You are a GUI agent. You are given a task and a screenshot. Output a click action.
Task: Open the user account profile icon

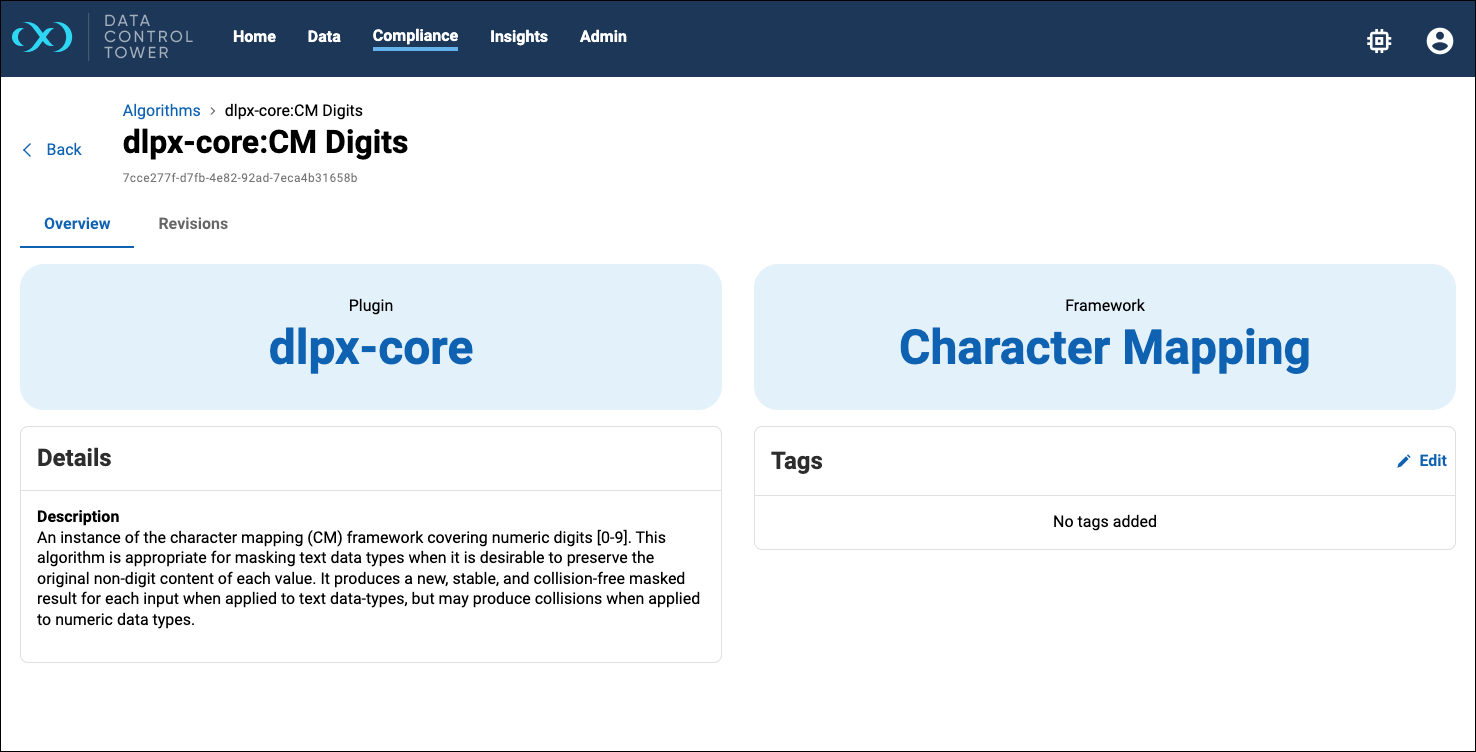(x=1439, y=41)
